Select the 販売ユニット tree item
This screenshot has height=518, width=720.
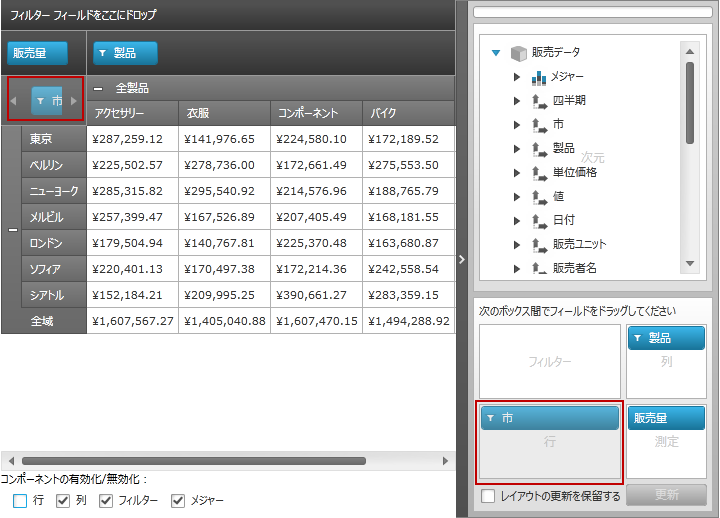coord(579,244)
